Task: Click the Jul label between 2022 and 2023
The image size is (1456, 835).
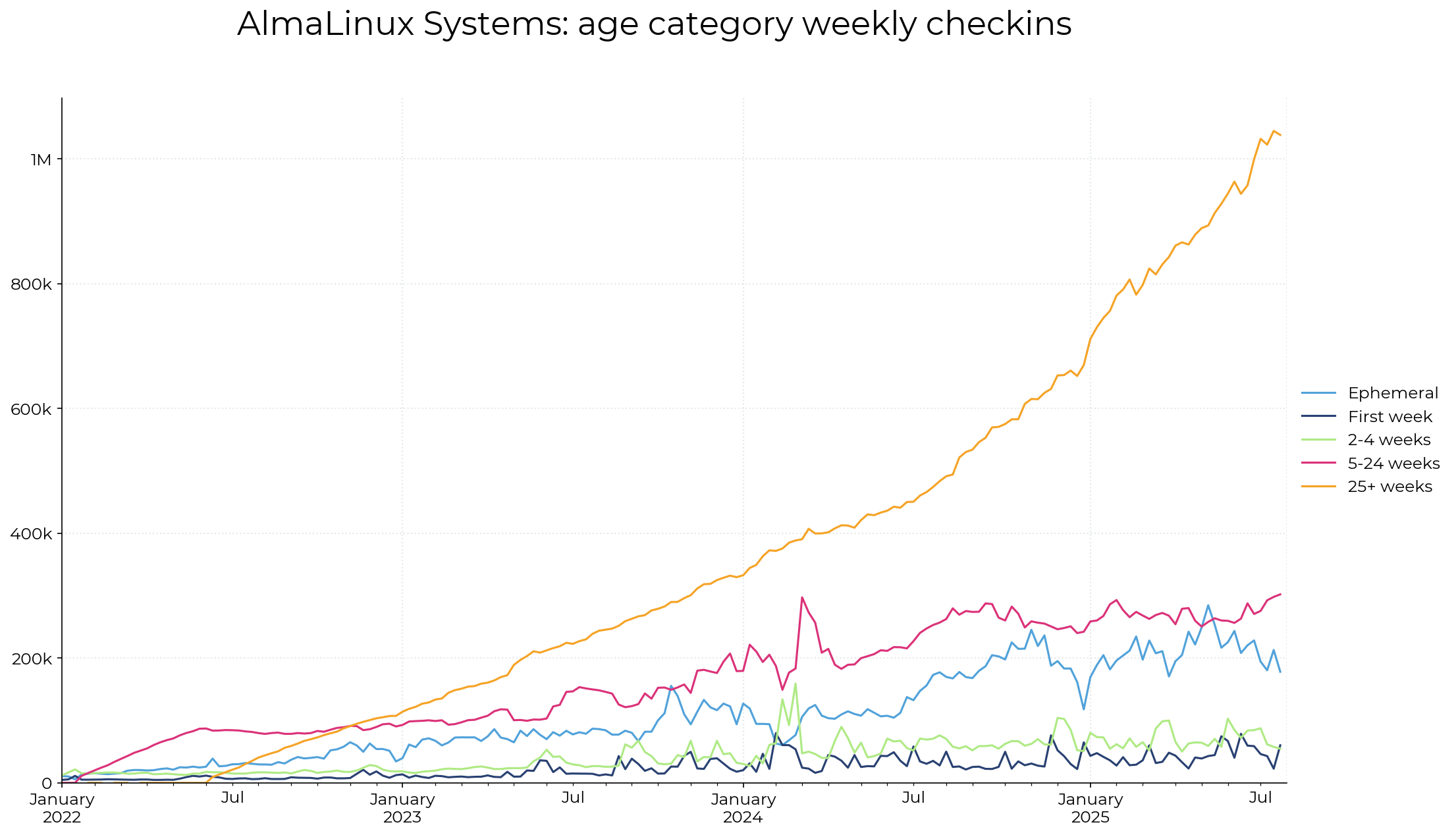Action: 232,798
